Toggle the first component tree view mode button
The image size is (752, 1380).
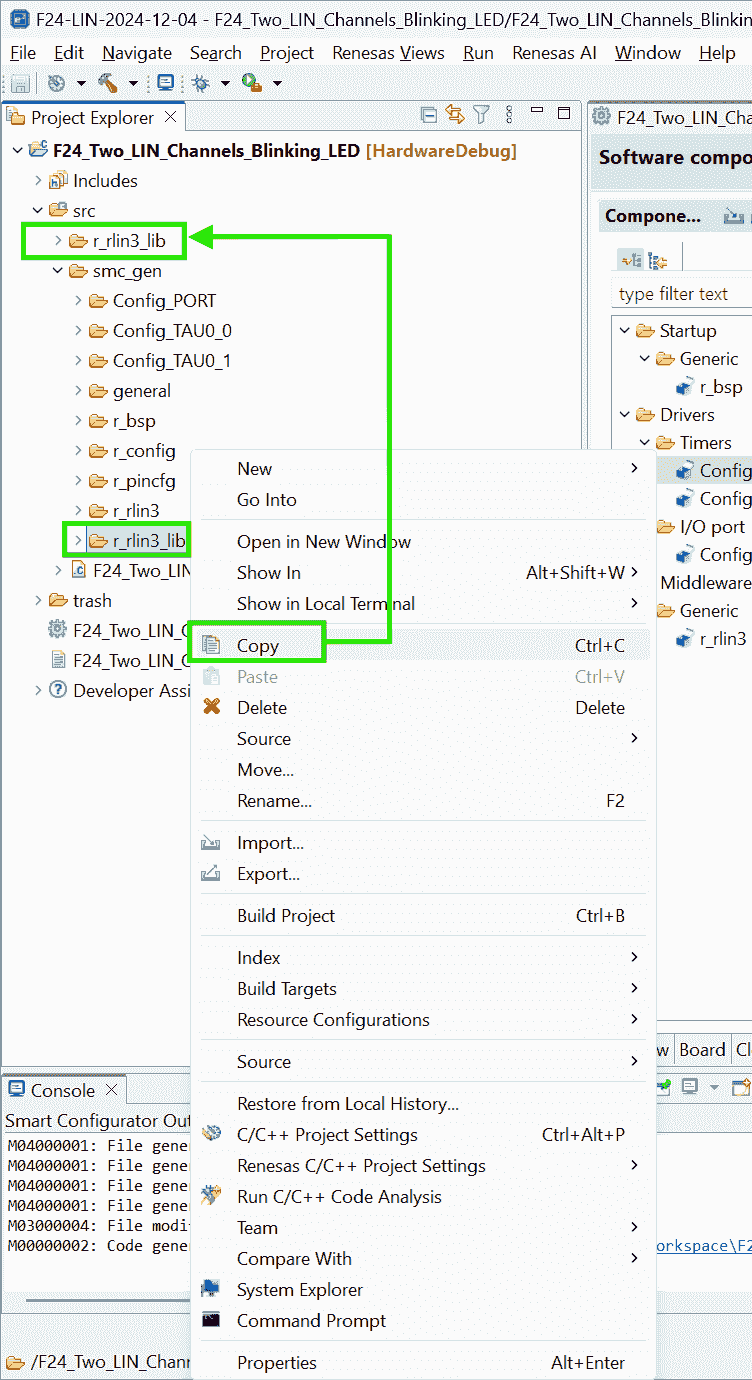(631, 261)
